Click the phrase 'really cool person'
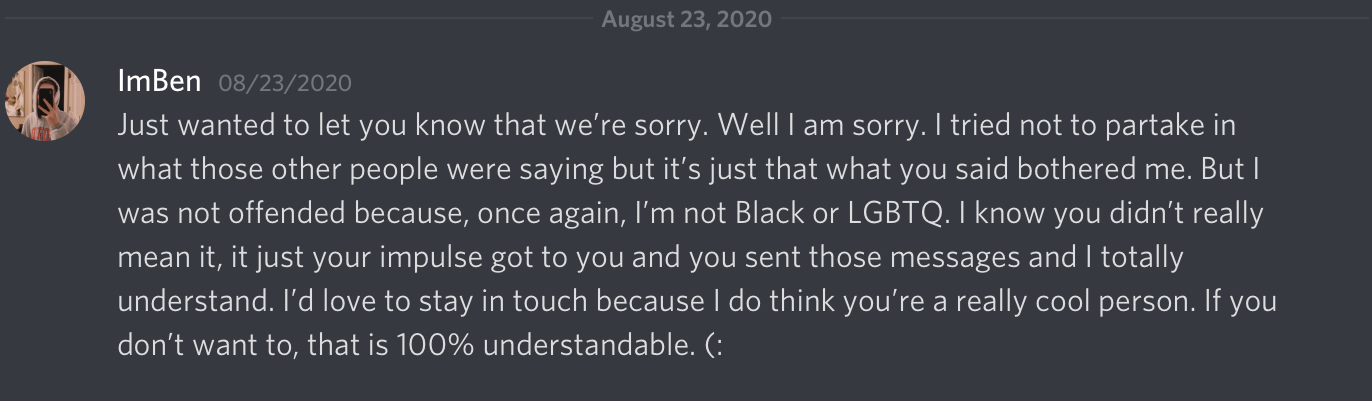 coord(1021,301)
